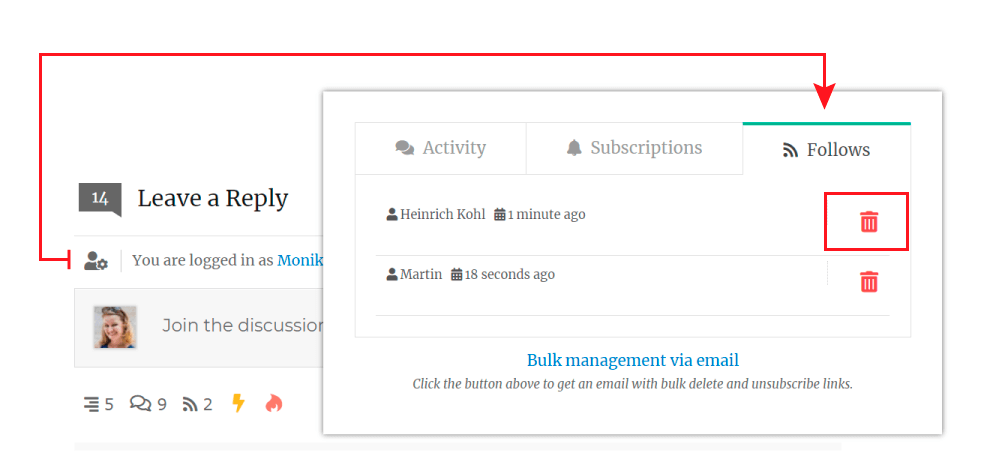
Task: Click the trash icon for Martin
Action: [868, 282]
